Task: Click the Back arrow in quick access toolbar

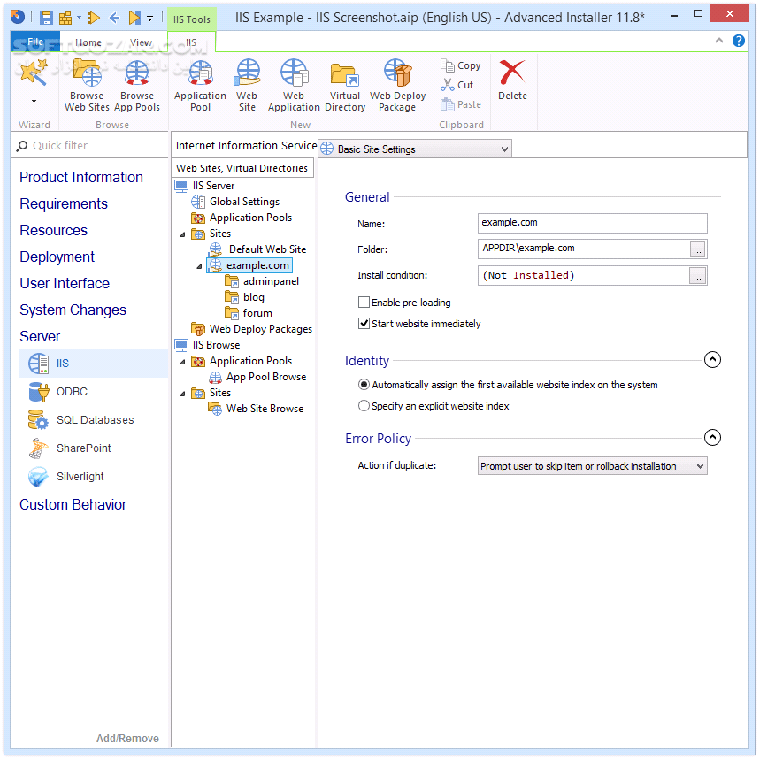Action: tap(115, 18)
